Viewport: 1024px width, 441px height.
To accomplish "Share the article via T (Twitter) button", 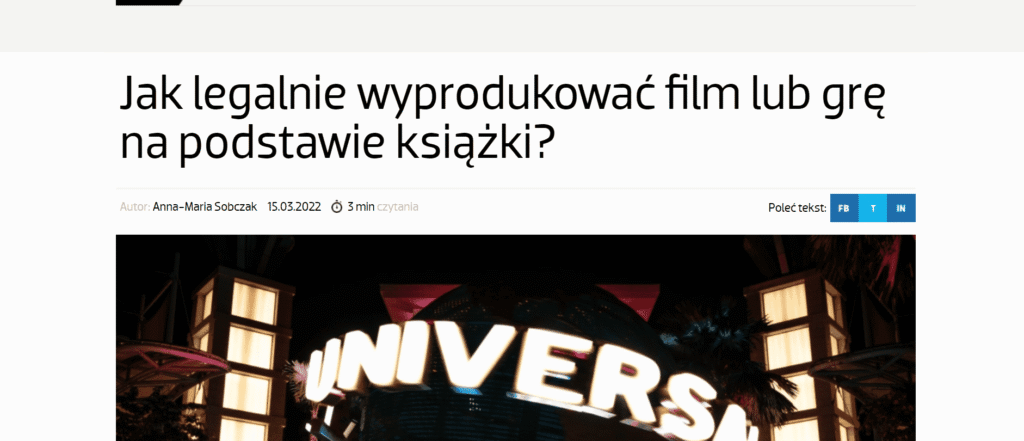I will pos(872,208).
